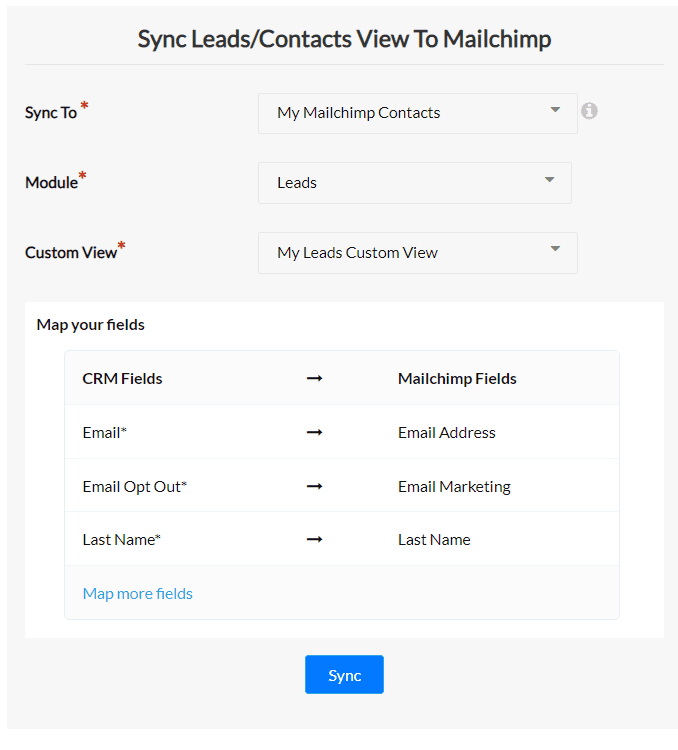This screenshot has height=750, width=678.
Task: Click the Custom View label
Action: (71, 253)
